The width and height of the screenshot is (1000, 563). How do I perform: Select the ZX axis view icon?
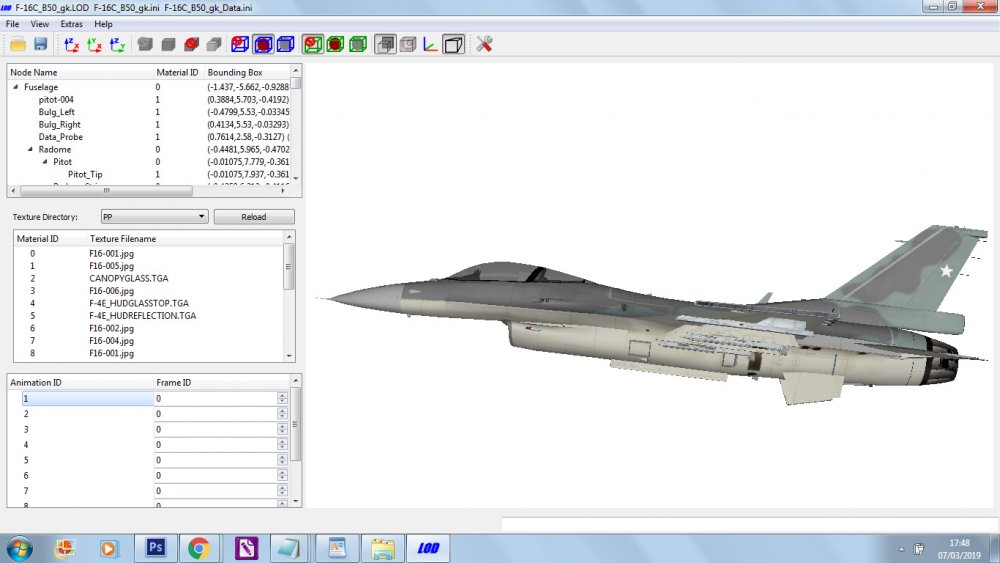[71, 44]
